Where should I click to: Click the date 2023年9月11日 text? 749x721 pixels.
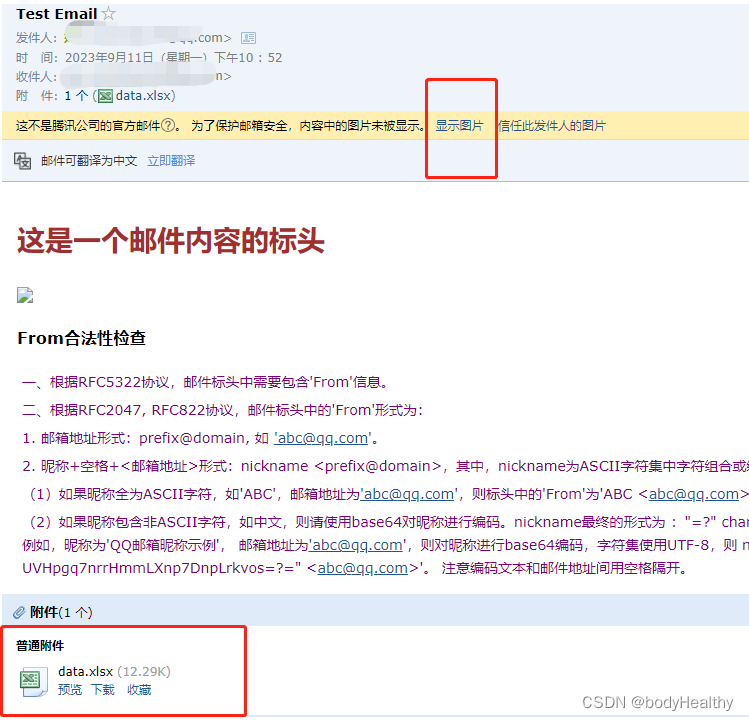(109, 58)
